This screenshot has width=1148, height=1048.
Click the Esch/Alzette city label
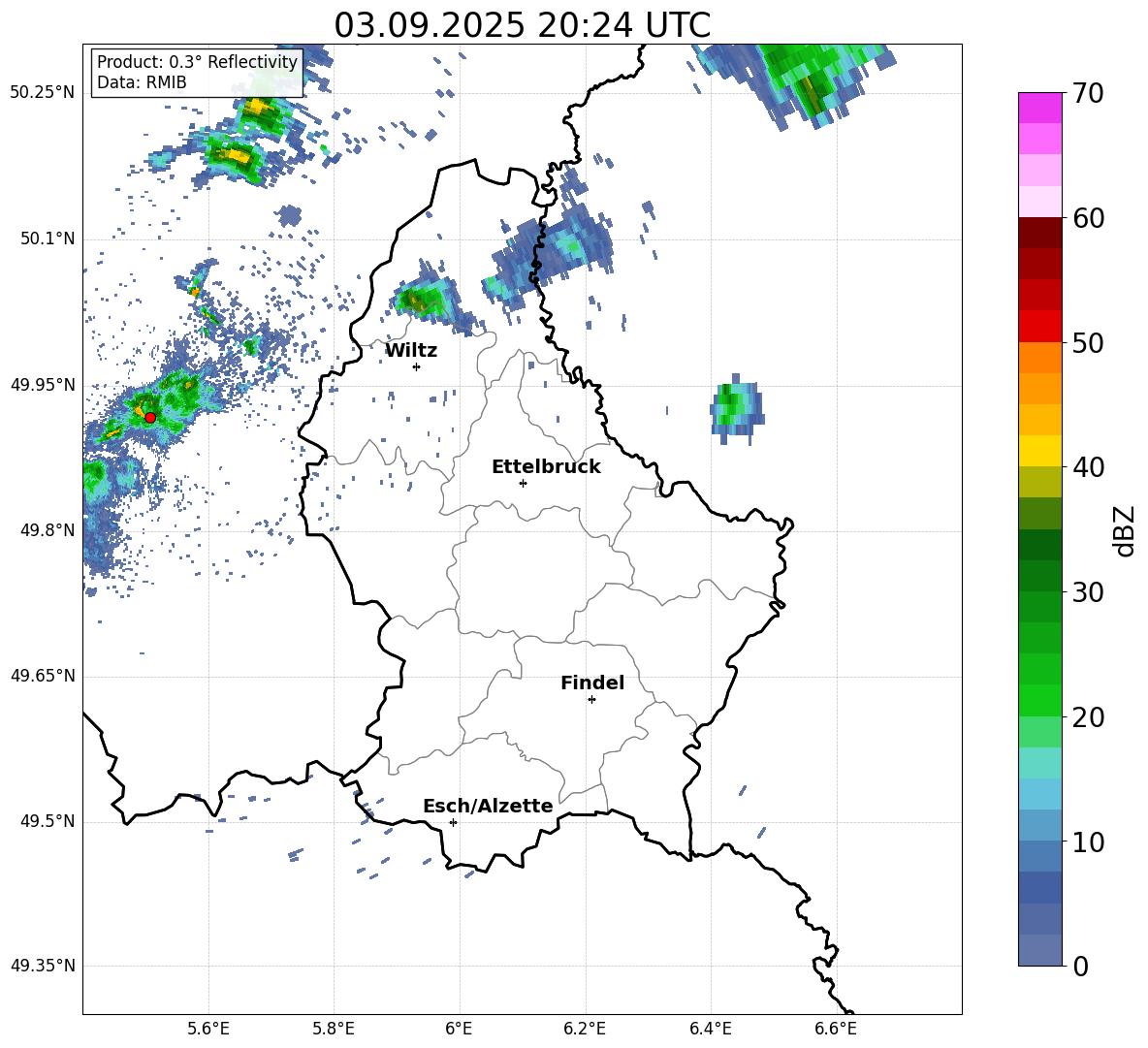pos(488,806)
